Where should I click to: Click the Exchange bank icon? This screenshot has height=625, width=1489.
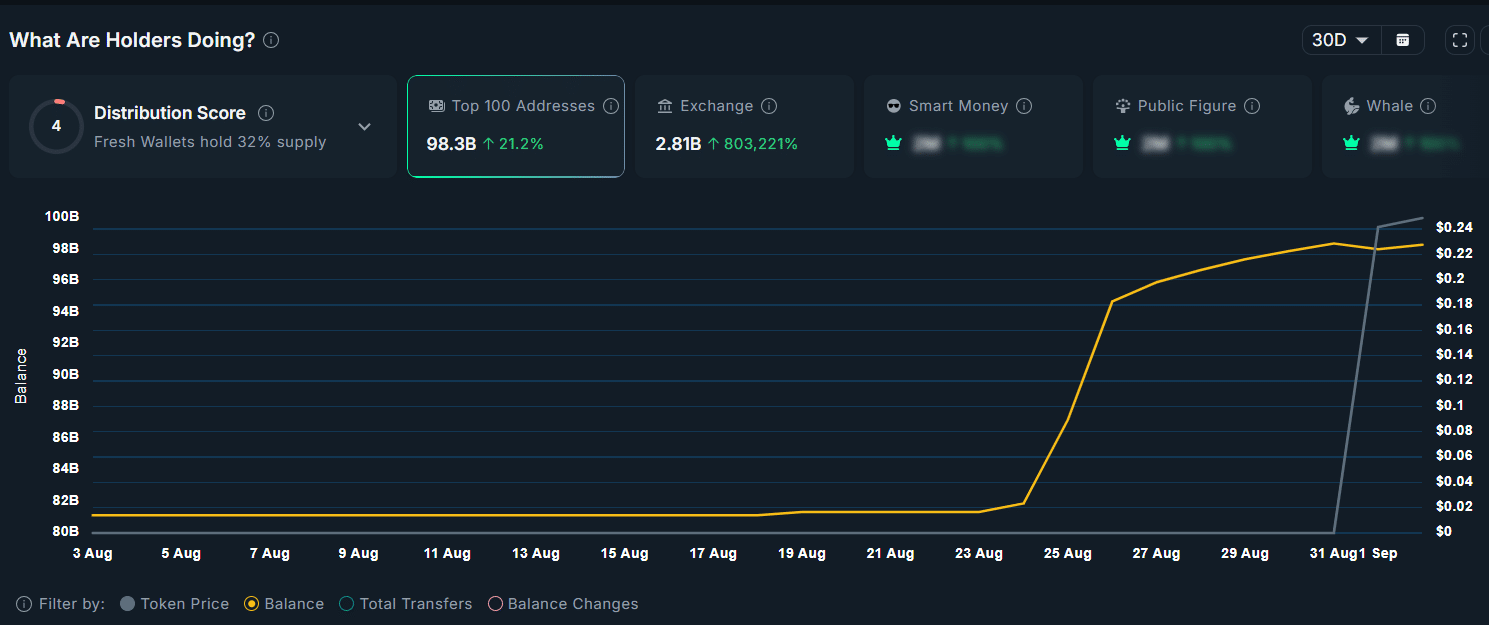665,106
